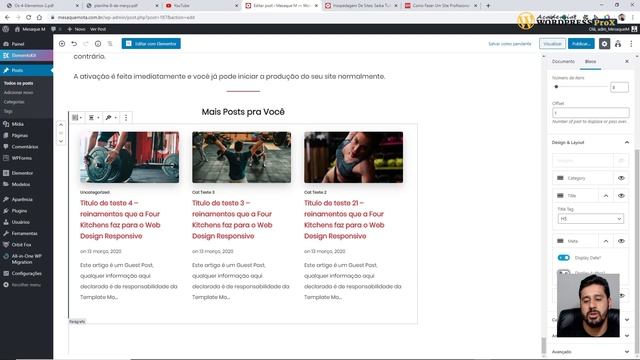The image size is (640, 360).
Task: Open comments bubble in admin bar
Action: tap(54, 29)
